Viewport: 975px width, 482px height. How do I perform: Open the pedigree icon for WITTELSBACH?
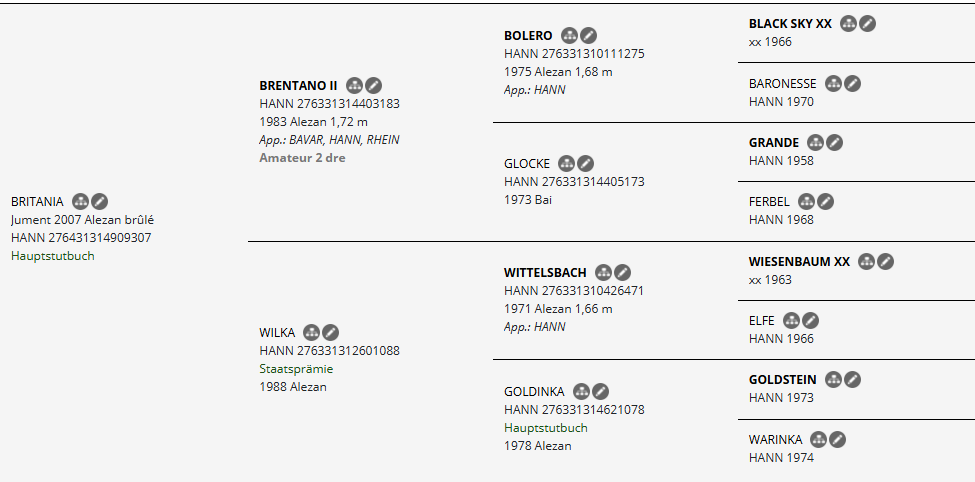tap(604, 272)
